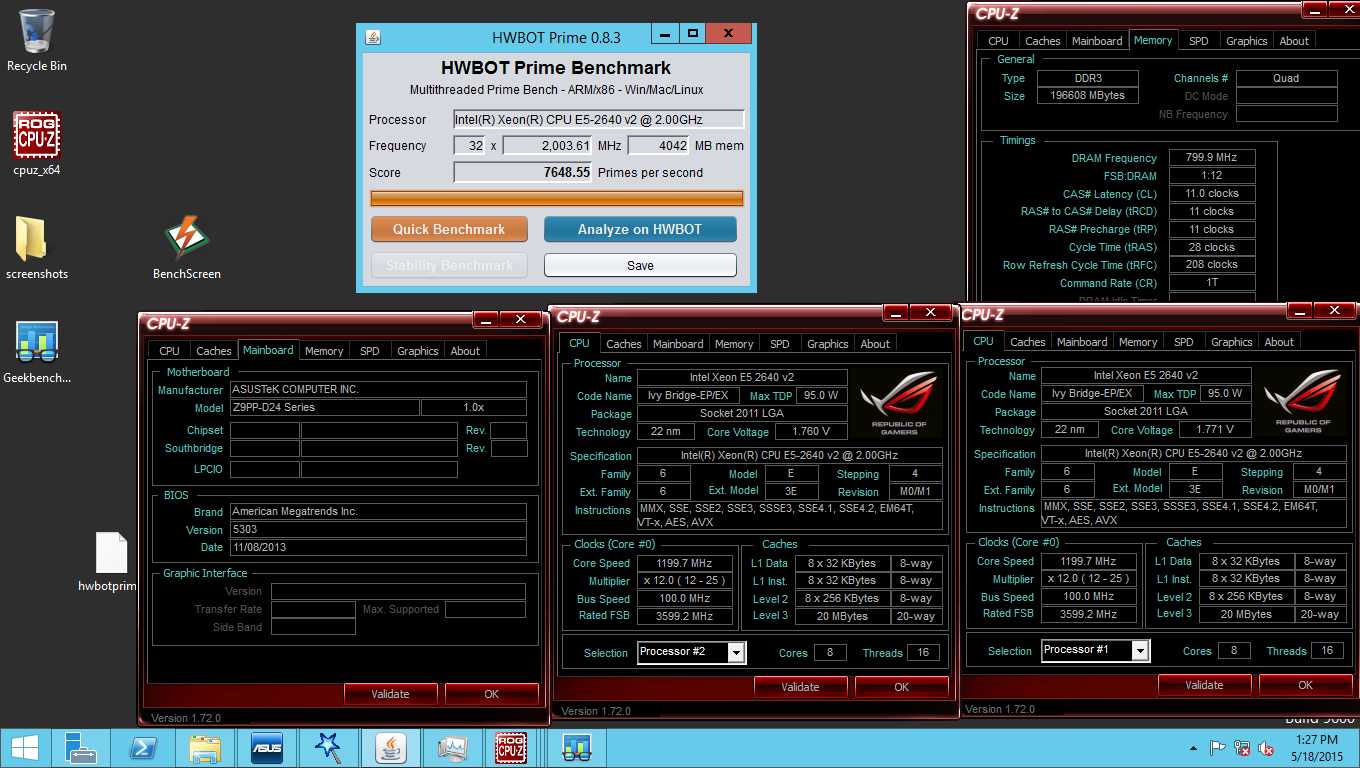Open Caches tab in the Mainboard CPU-Z window
This screenshot has width=1360, height=768.
click(213, 351)
